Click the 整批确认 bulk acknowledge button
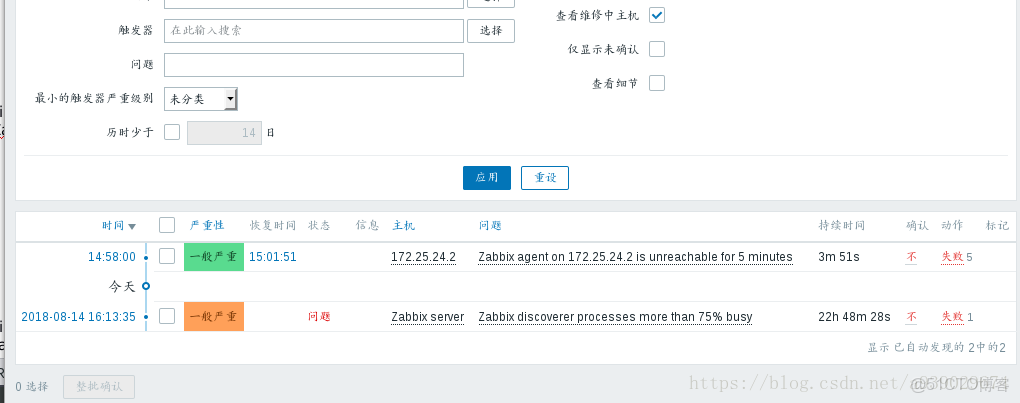Image resolution: width=1020 pixels, height=403 pixels. click(99, 386)
